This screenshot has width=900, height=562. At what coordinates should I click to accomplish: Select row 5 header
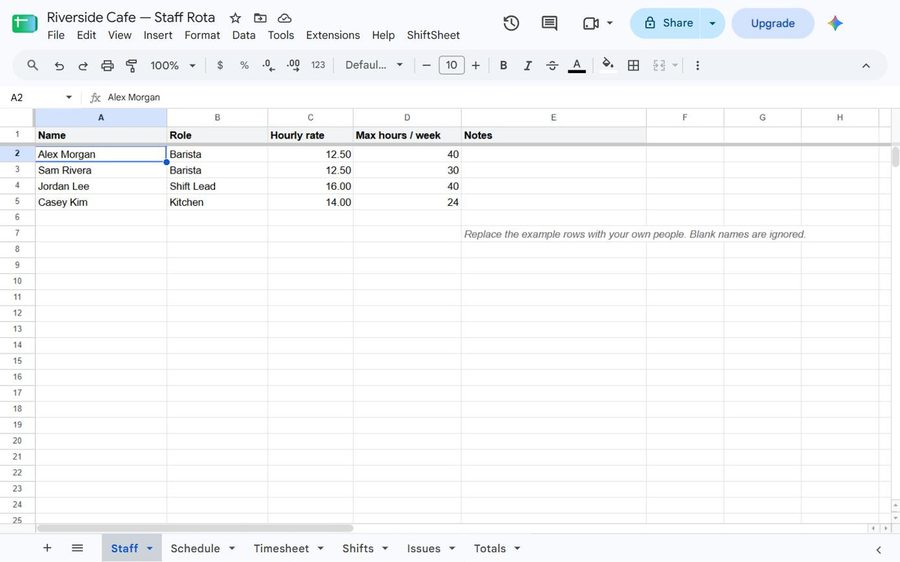tap(17, 201)
